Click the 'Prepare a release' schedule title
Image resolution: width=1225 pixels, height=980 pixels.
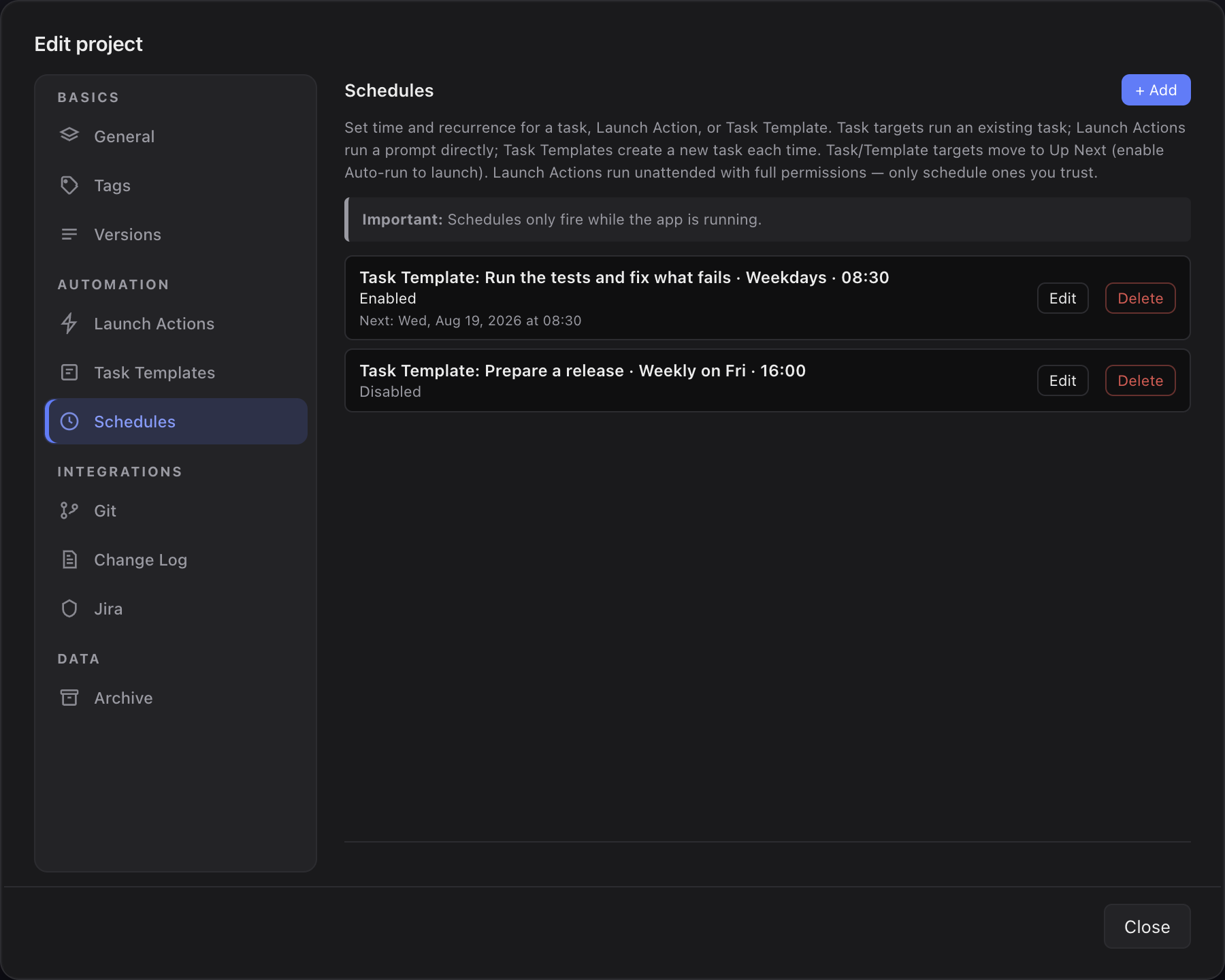[x=583, y=370]
